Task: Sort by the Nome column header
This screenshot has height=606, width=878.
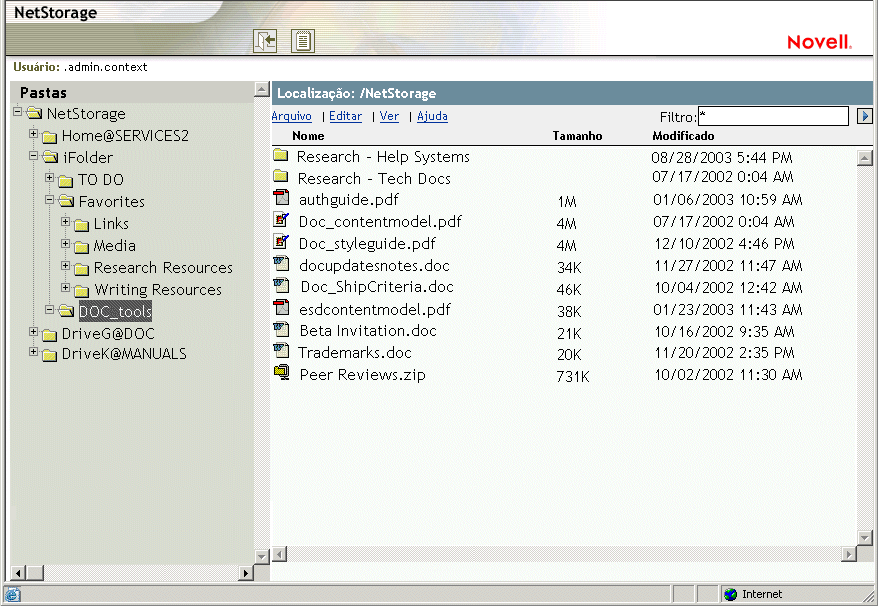Action: [308, 136]
